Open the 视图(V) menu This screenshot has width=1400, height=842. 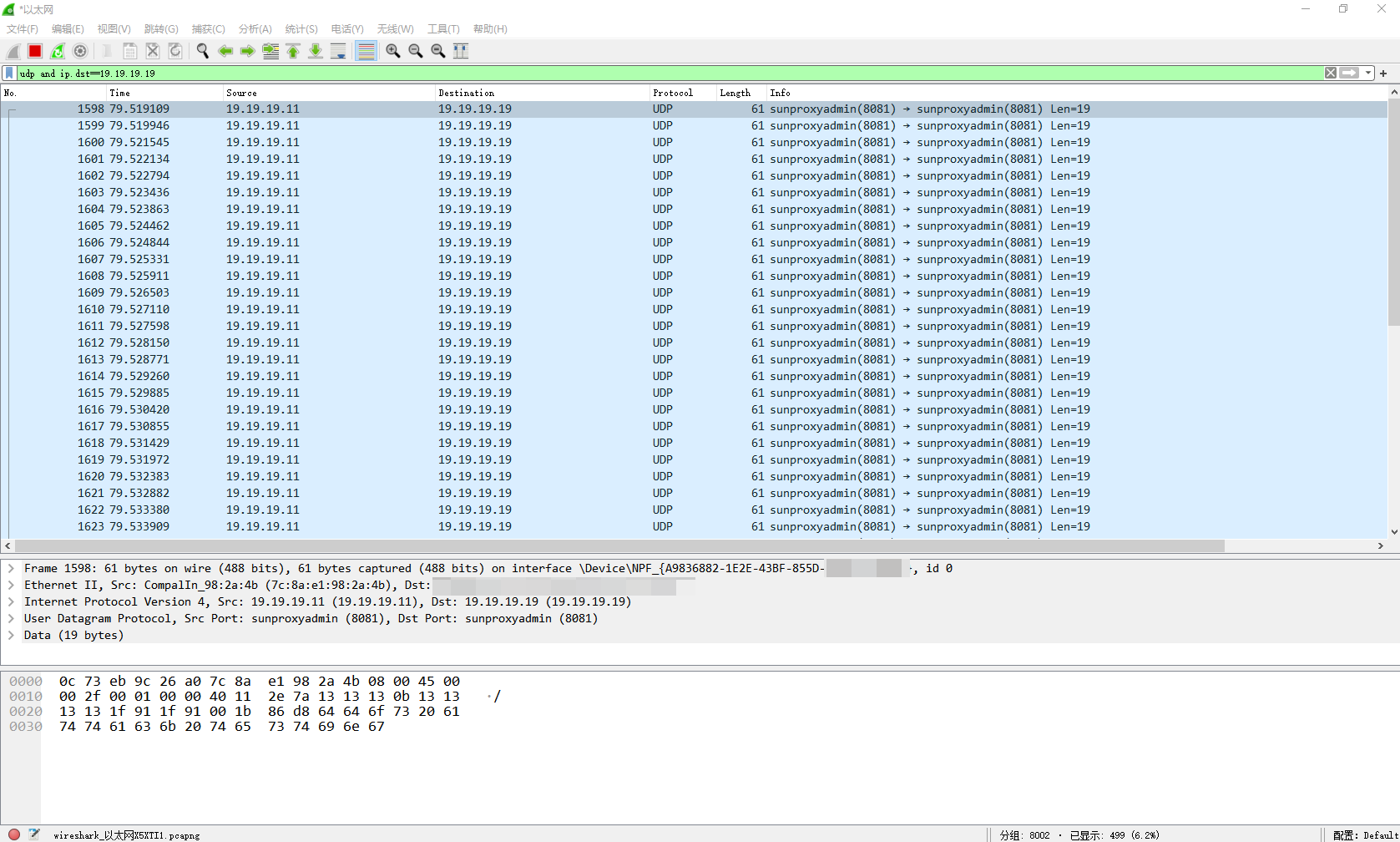(114, 29)
